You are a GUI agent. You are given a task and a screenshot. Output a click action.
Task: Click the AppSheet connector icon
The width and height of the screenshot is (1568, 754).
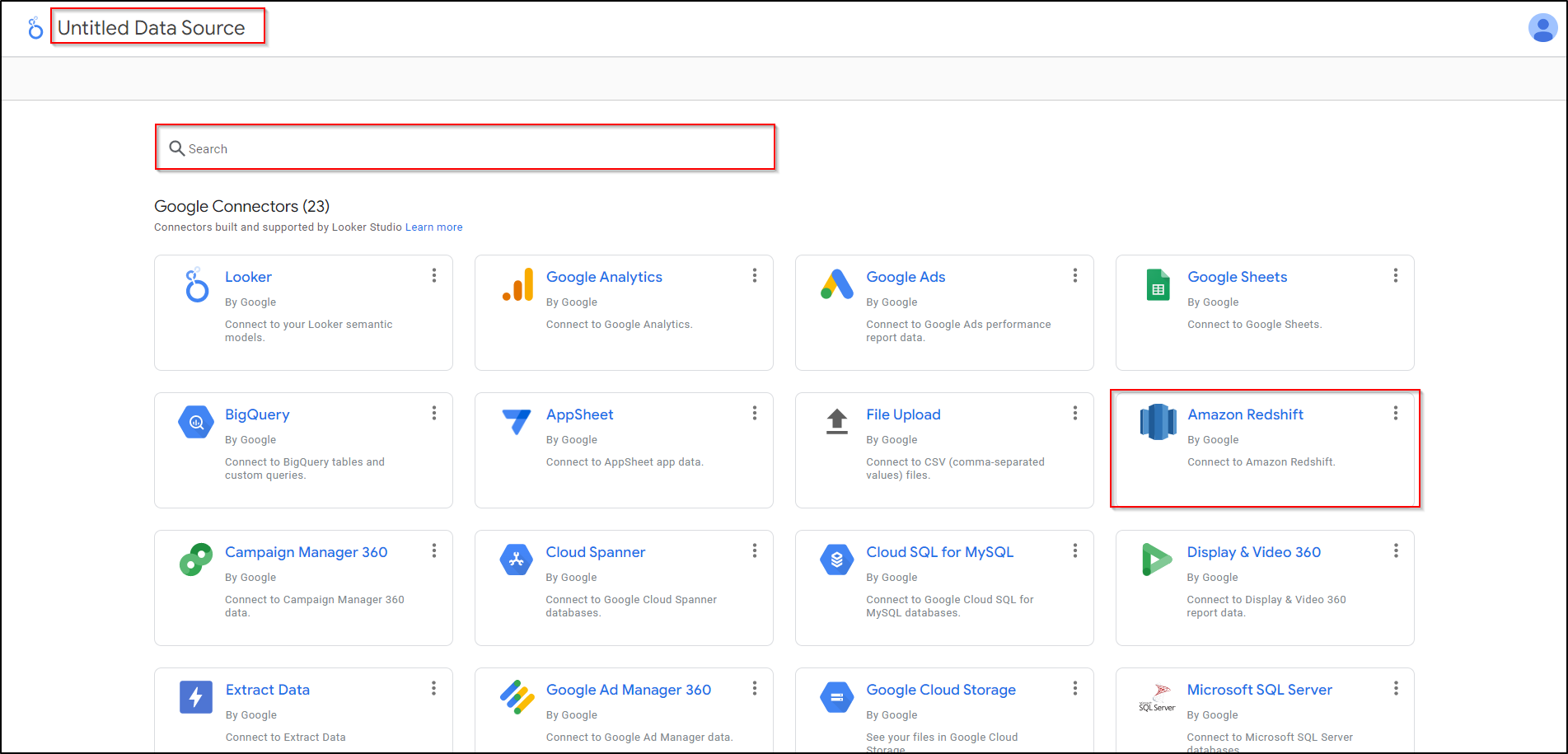pos(517,422)
